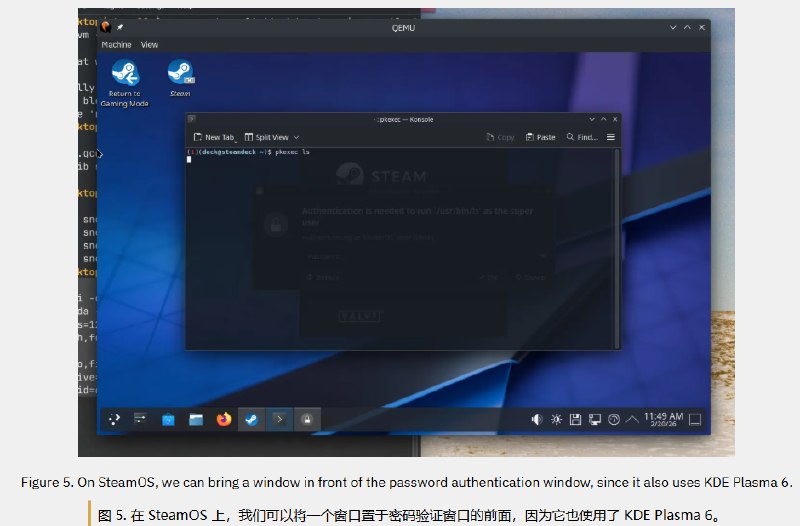Click the pin icon in QEMU title bar
This screenshot has height=526, width=800.
(120, 27)
